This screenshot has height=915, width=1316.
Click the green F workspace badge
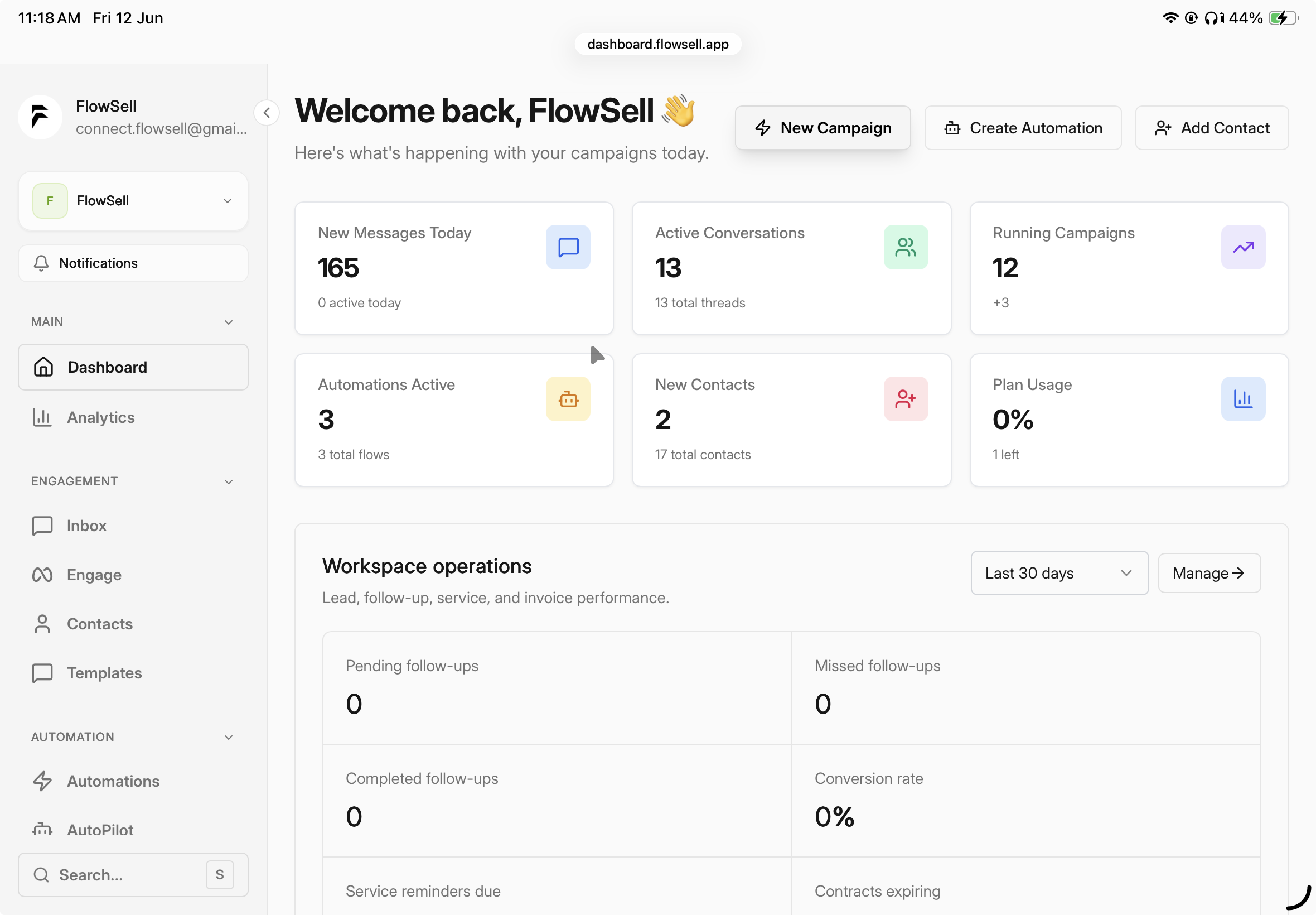50,201
